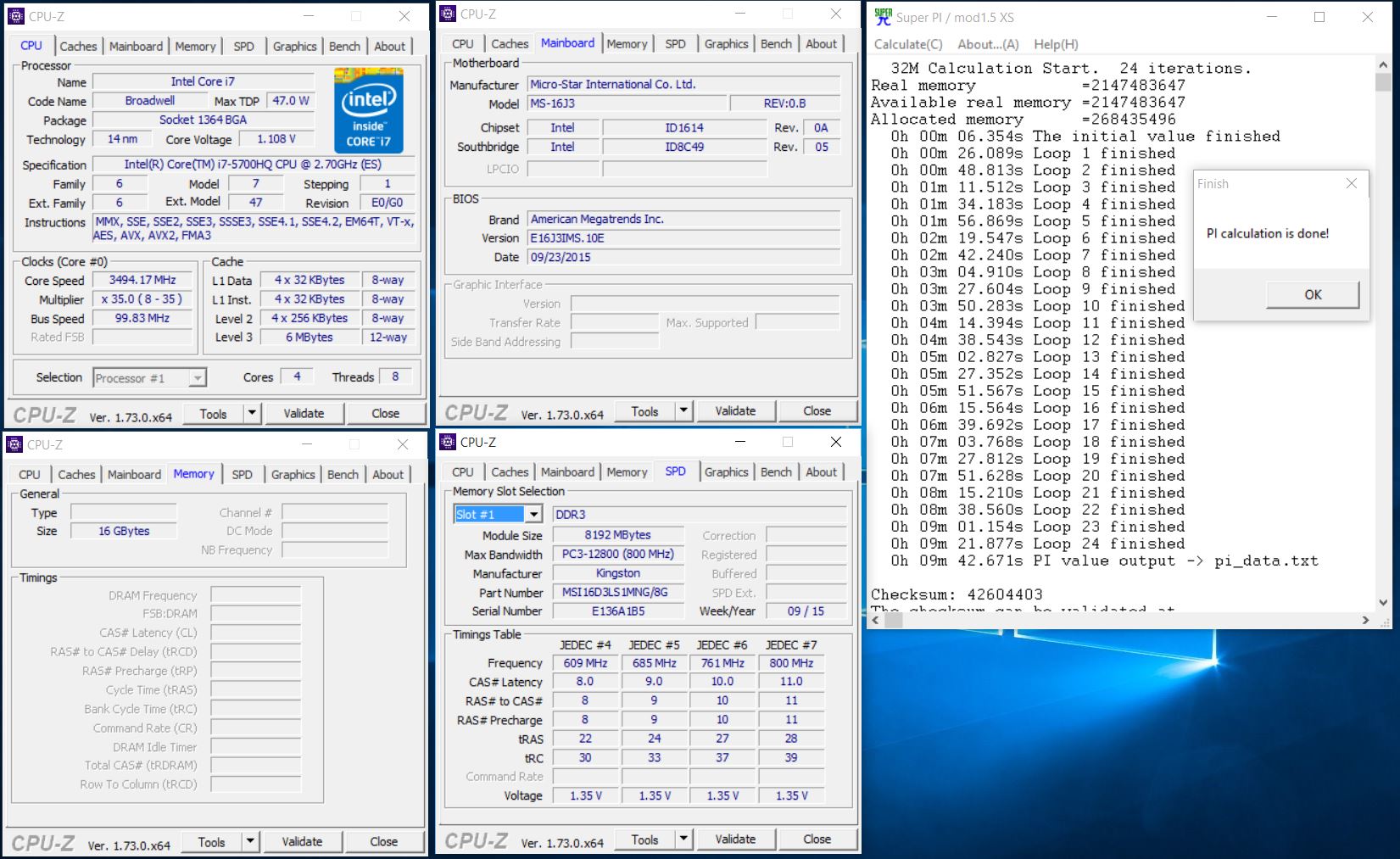The image size is (1400, 859).
Task: Click the Multiplier value x 35.0 (8 - 35)
Action: [x=142, y=299]
